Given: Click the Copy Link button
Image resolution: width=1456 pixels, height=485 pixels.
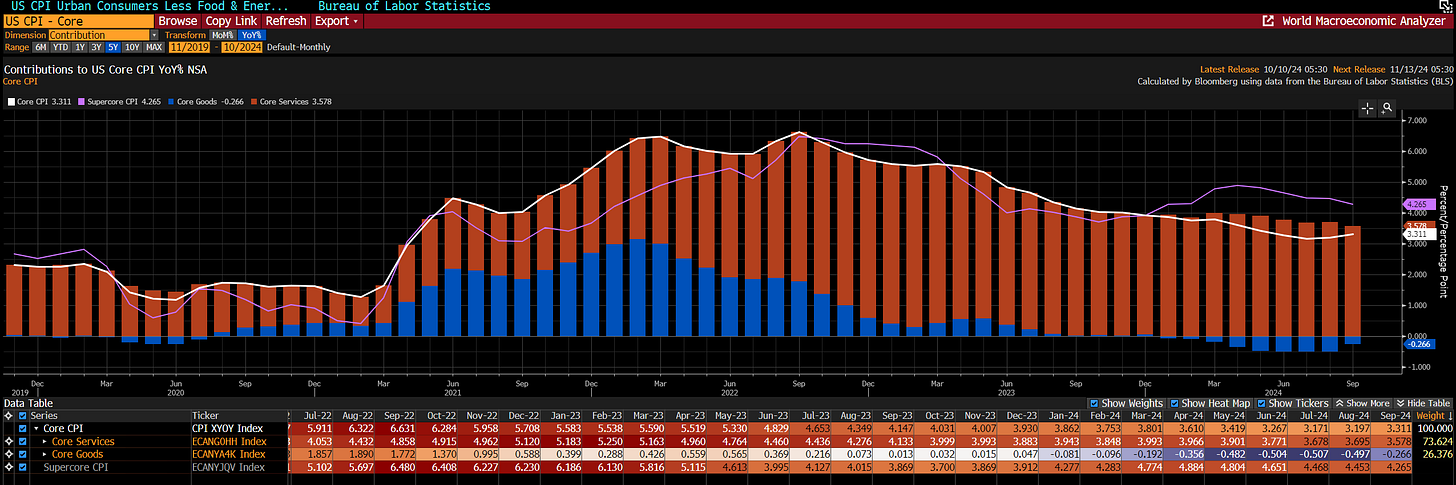Looking at the screenshot, I should point(232,21).
